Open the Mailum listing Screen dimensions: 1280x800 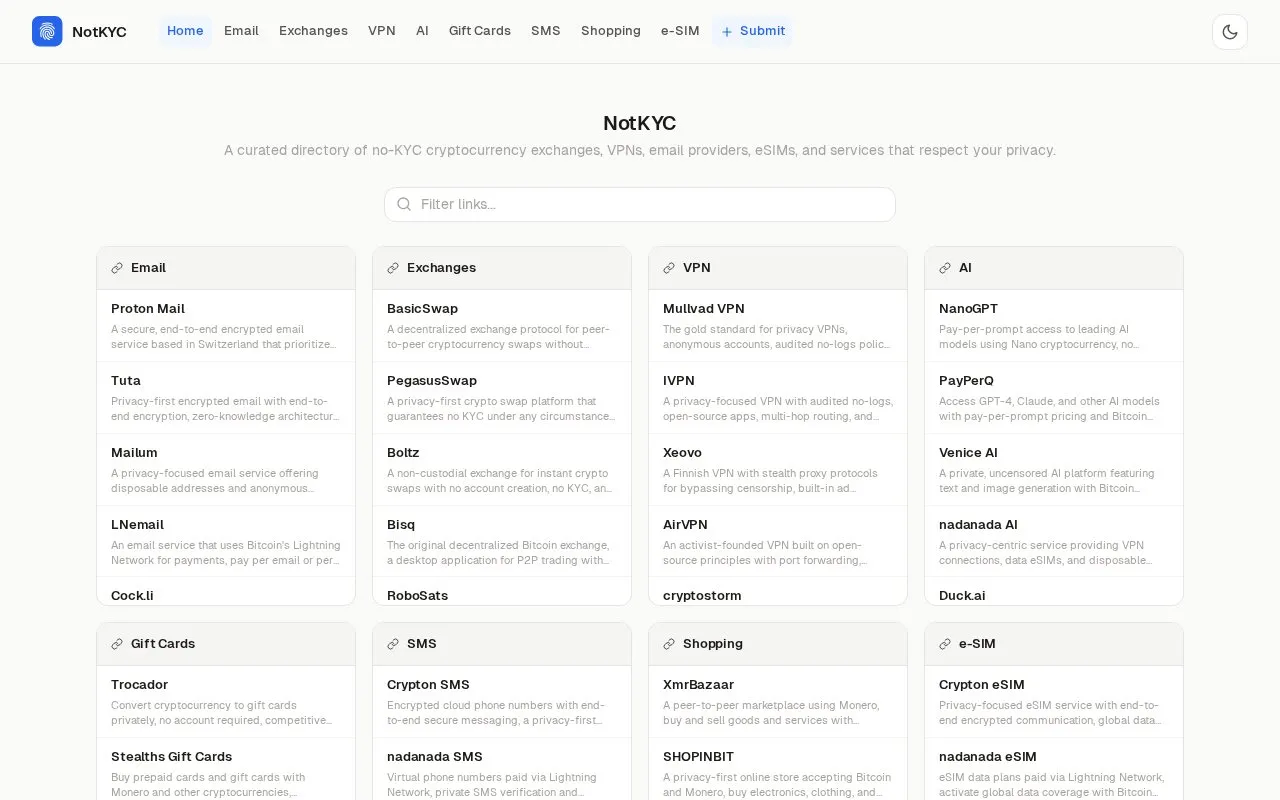pyautogui.click(x=226, y=470)
